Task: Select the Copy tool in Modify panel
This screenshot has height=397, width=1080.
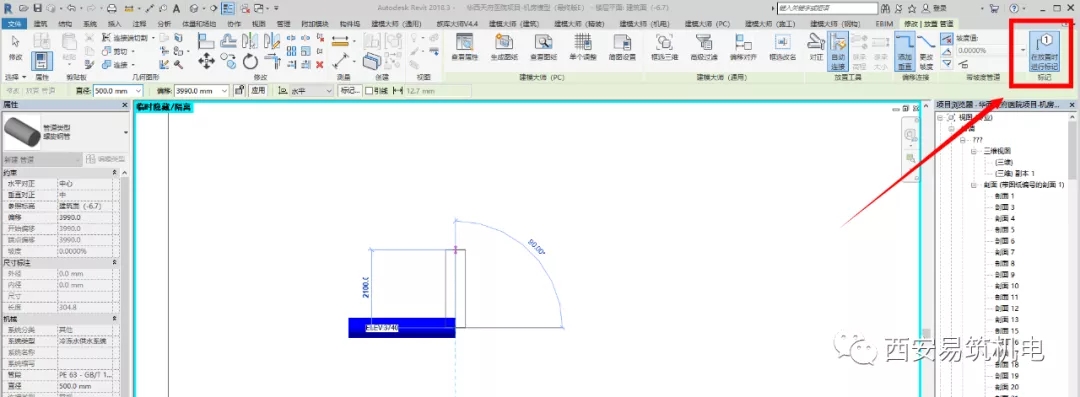Action: [x=228, y=61]
